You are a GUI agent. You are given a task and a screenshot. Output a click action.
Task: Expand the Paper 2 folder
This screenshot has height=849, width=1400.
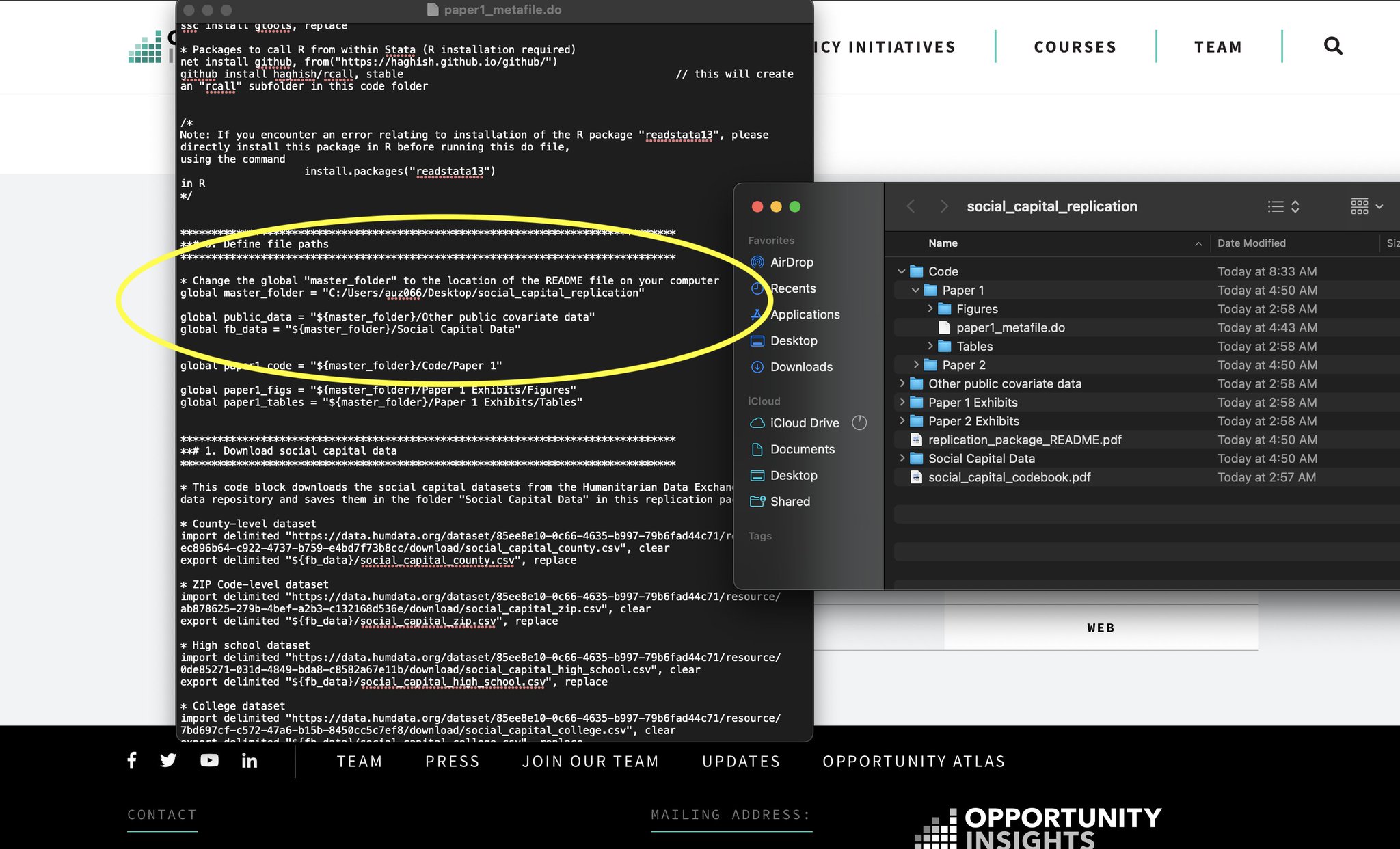click(916, 365)
